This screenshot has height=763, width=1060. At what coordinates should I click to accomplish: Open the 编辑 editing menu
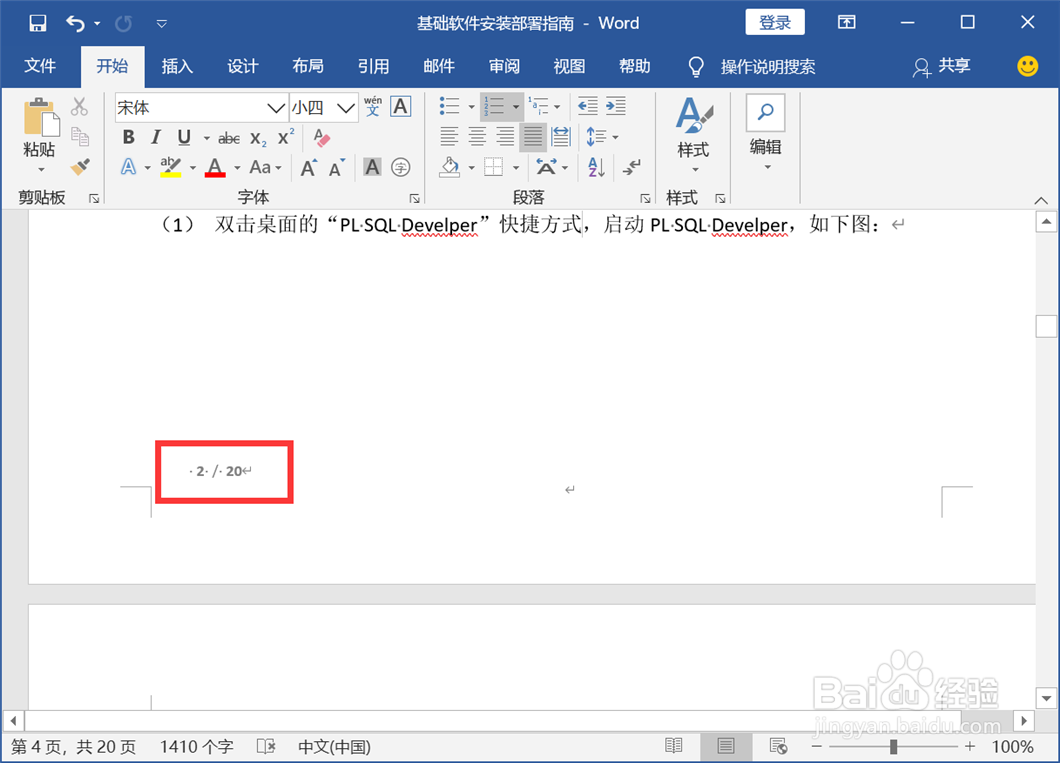coord(766,134)
